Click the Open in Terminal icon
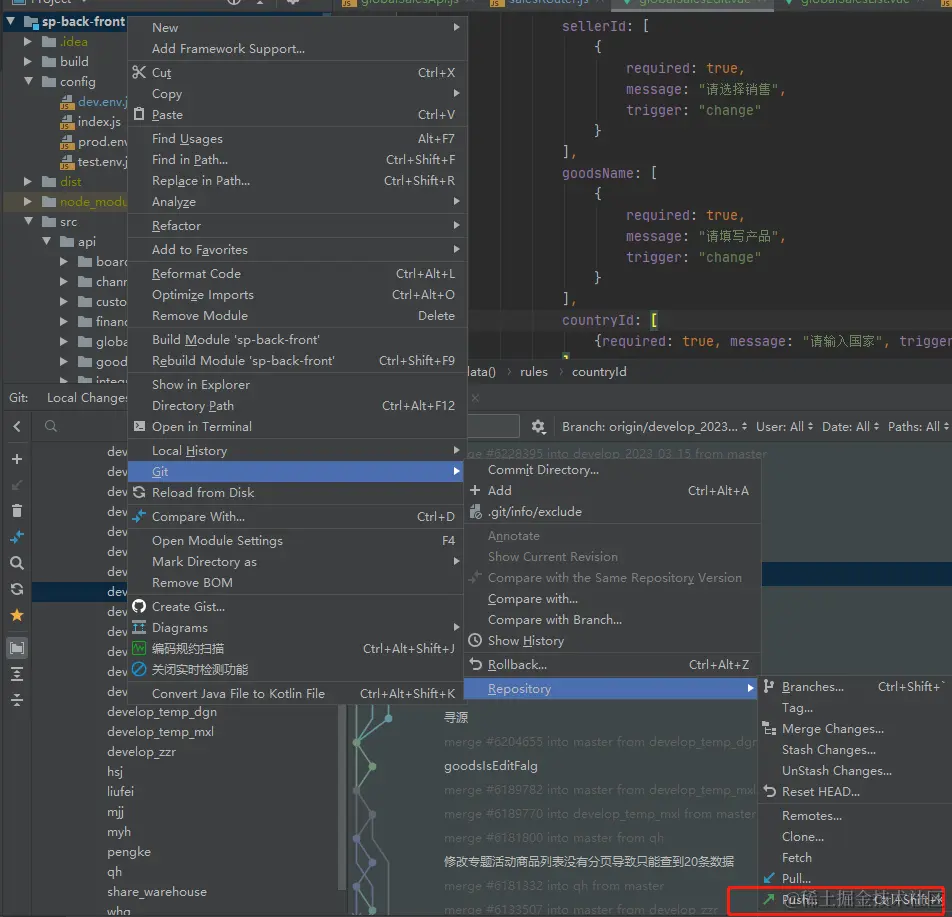The image size is (952, 917). [x=139, y=426]
